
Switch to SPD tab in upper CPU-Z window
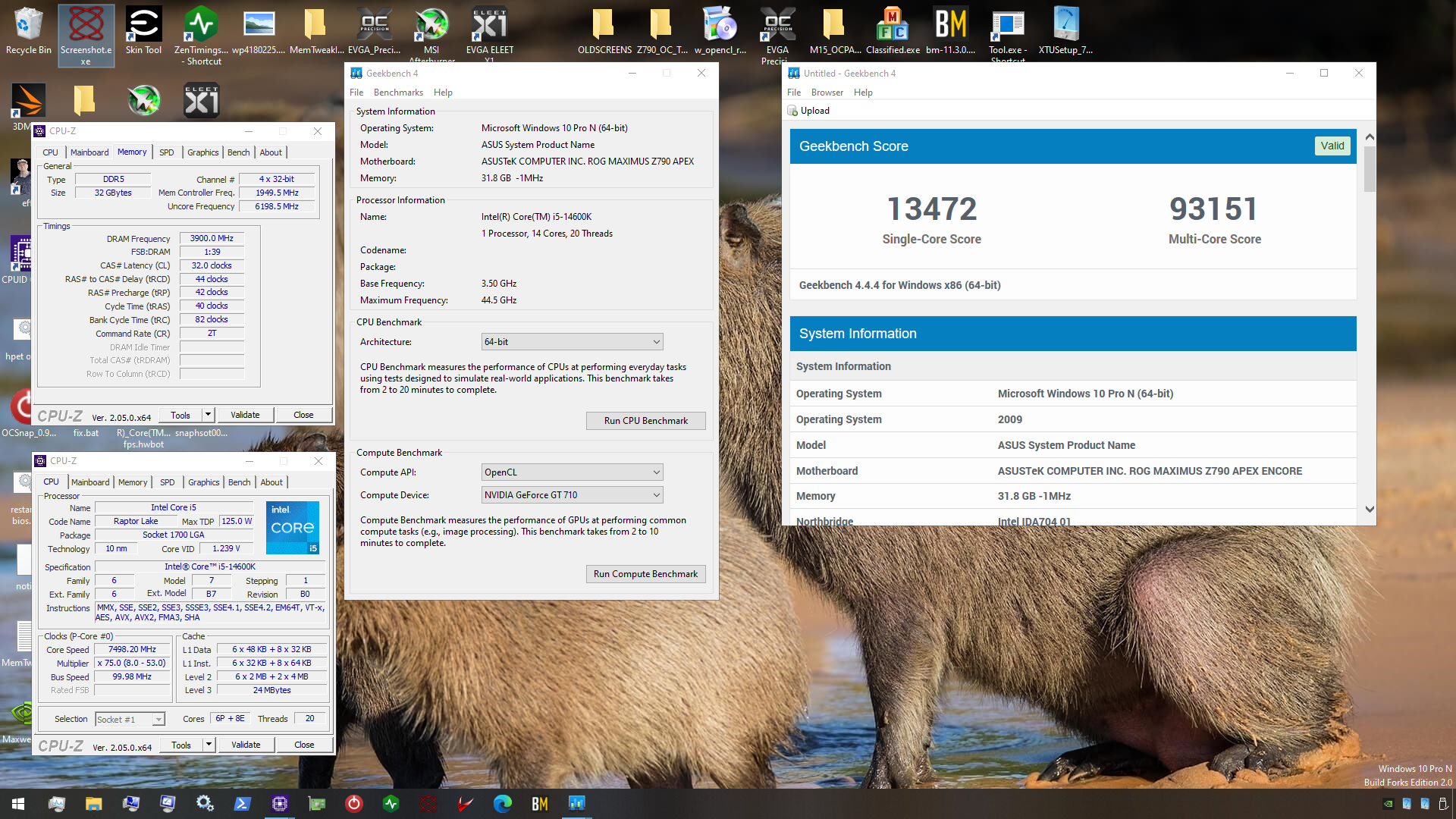point(167,152)
